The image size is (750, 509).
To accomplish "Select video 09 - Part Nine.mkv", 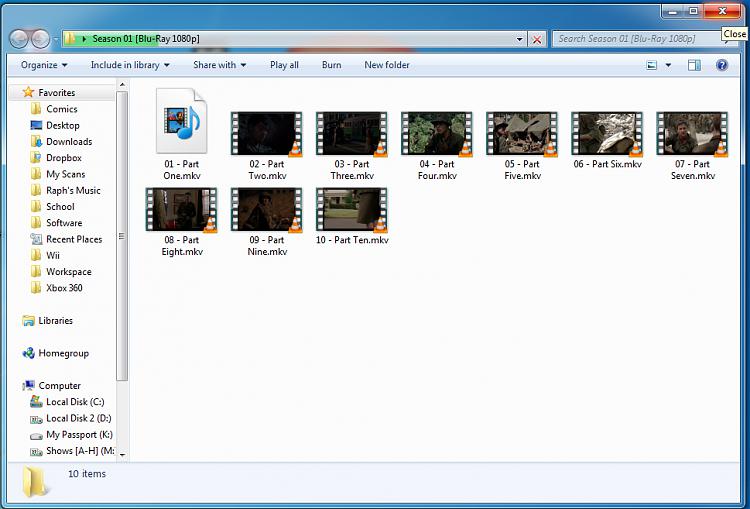I will [x=267, y=222].
